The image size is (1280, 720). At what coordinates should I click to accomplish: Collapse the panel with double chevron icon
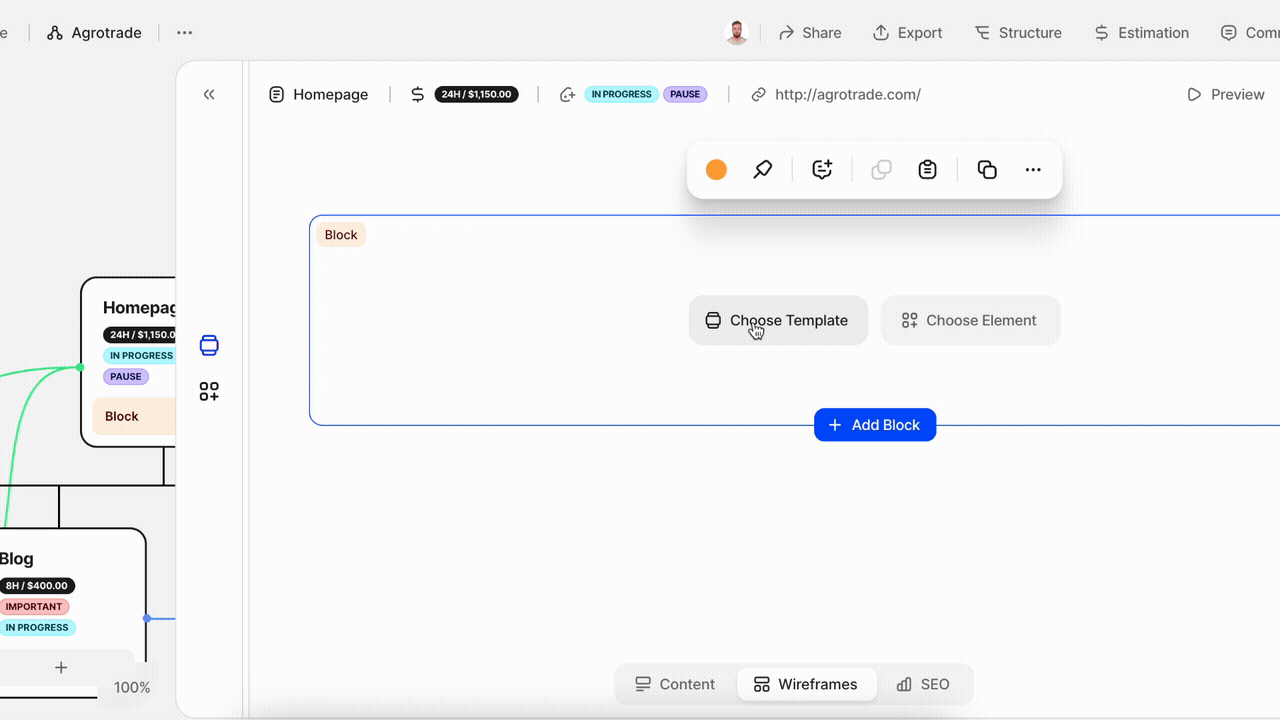[x=209, y=94]
